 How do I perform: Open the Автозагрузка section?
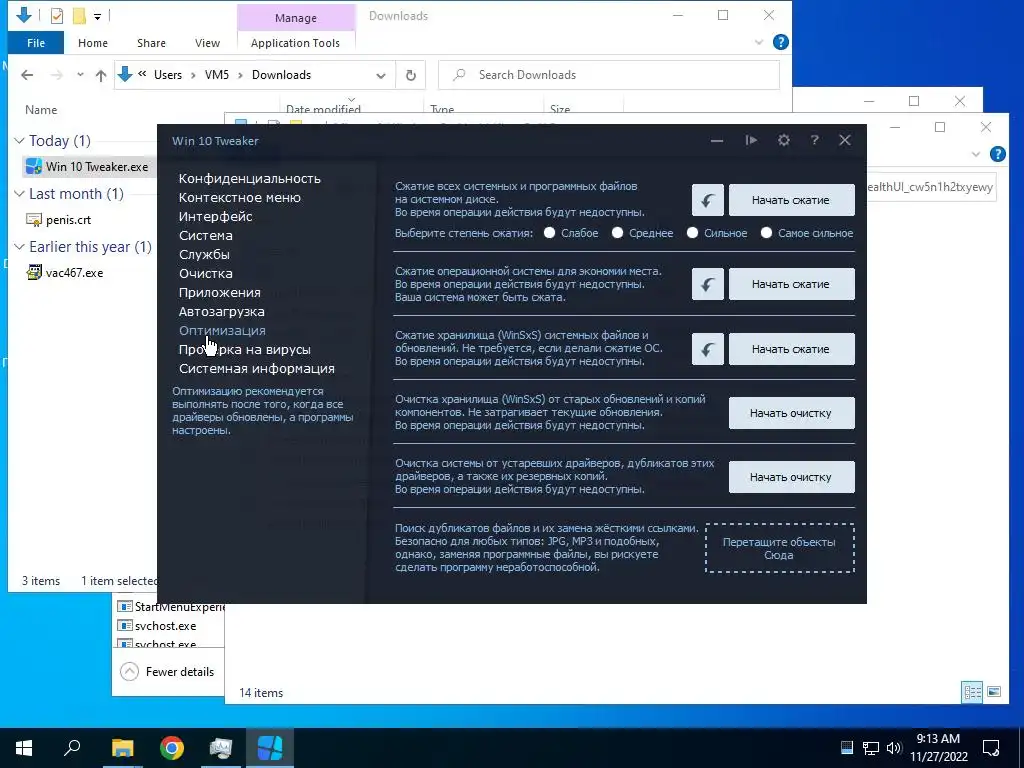point(221,312)
